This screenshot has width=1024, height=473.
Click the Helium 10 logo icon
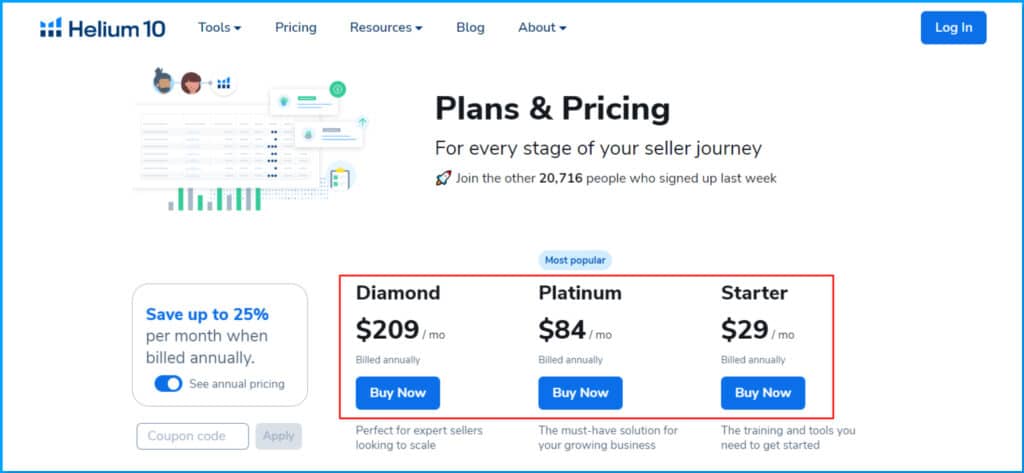click(51, 27)
